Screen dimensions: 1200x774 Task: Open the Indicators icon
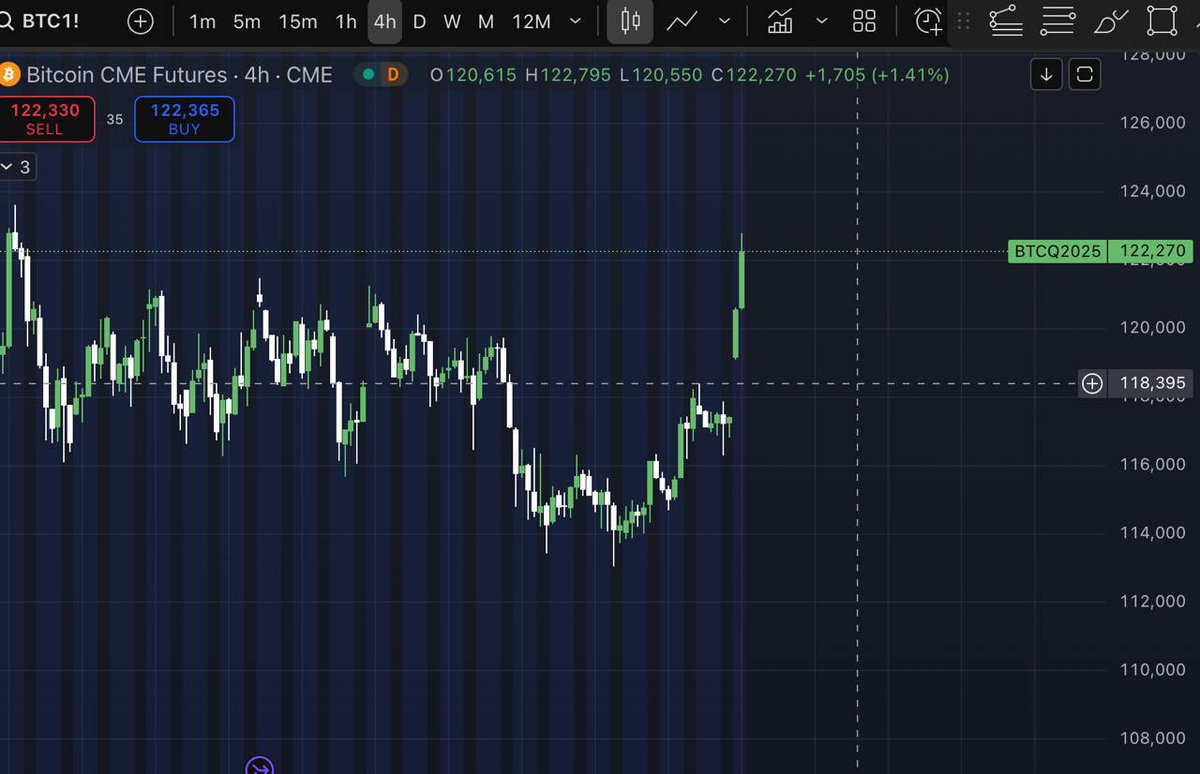pyautogui.click(x=780, y=21)
